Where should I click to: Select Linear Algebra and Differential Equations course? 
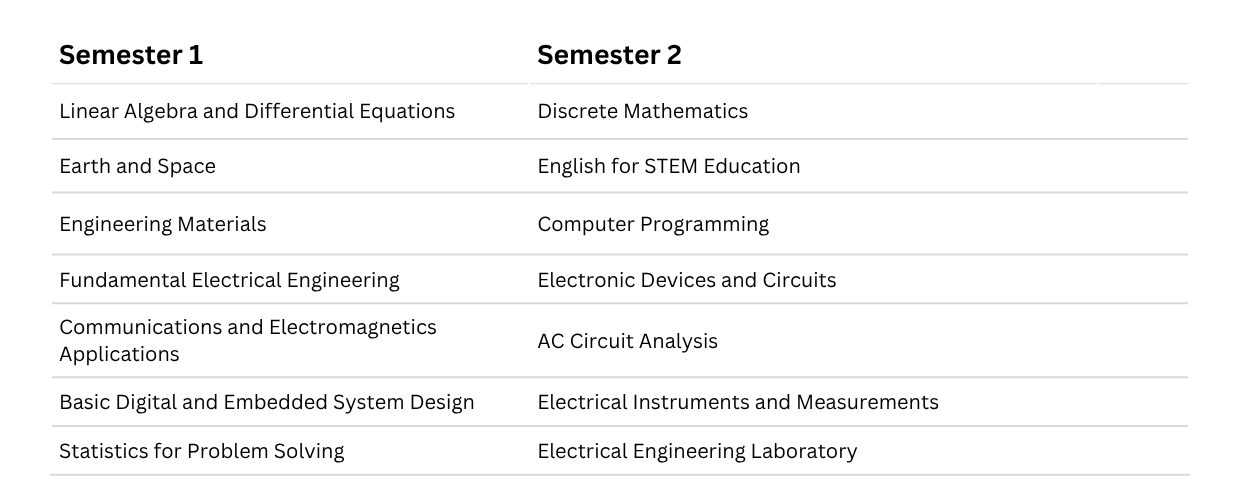pos(257,111)
